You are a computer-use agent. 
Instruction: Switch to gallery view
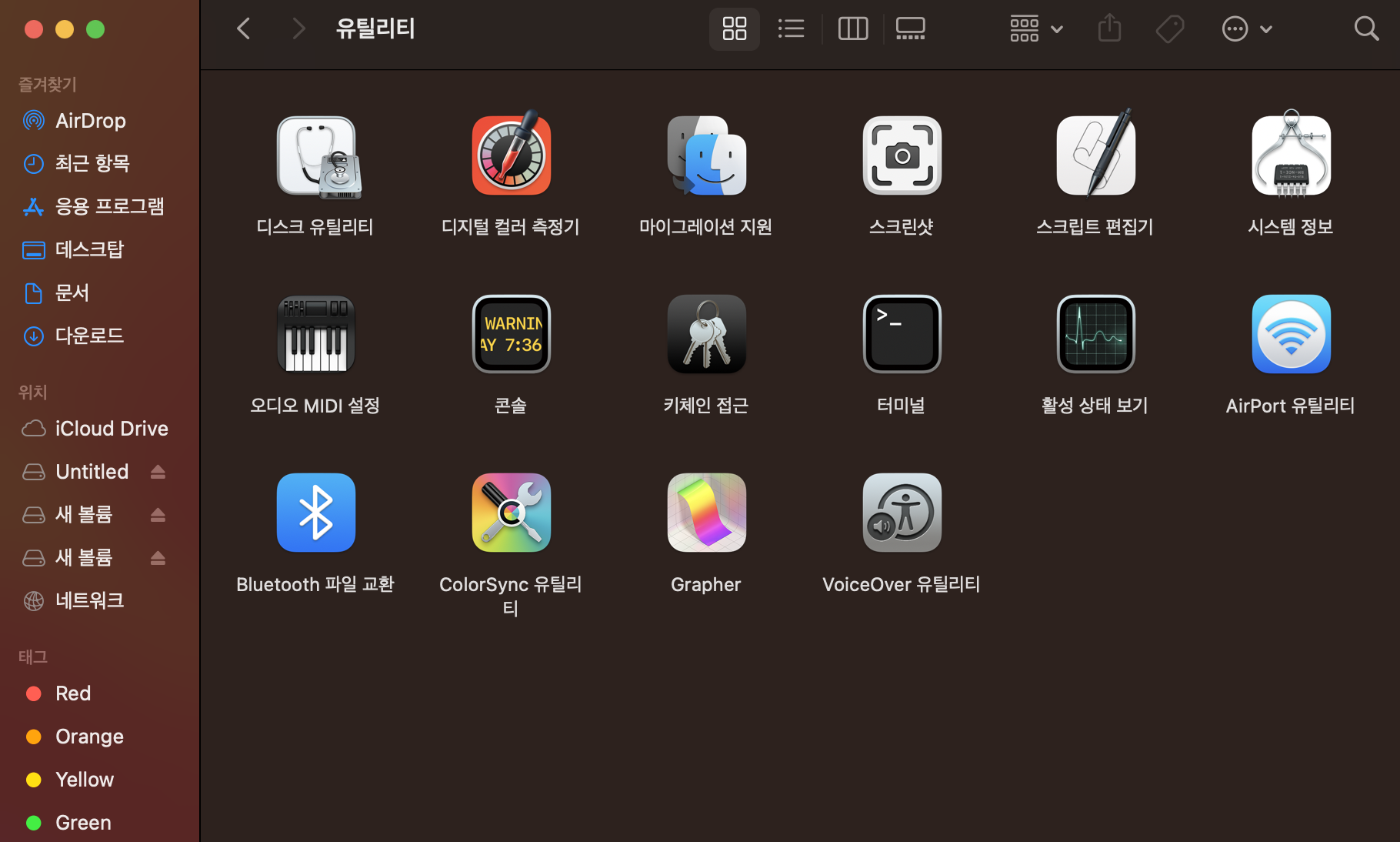pos(910,28)
